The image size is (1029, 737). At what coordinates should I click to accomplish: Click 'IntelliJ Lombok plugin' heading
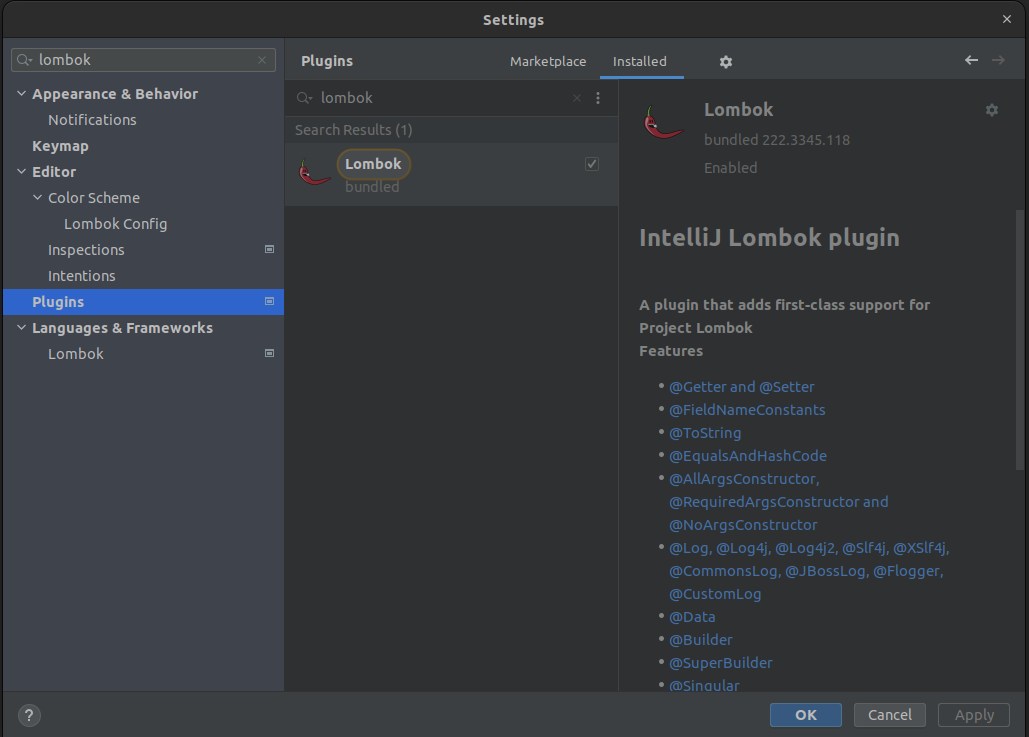[769, 238]
